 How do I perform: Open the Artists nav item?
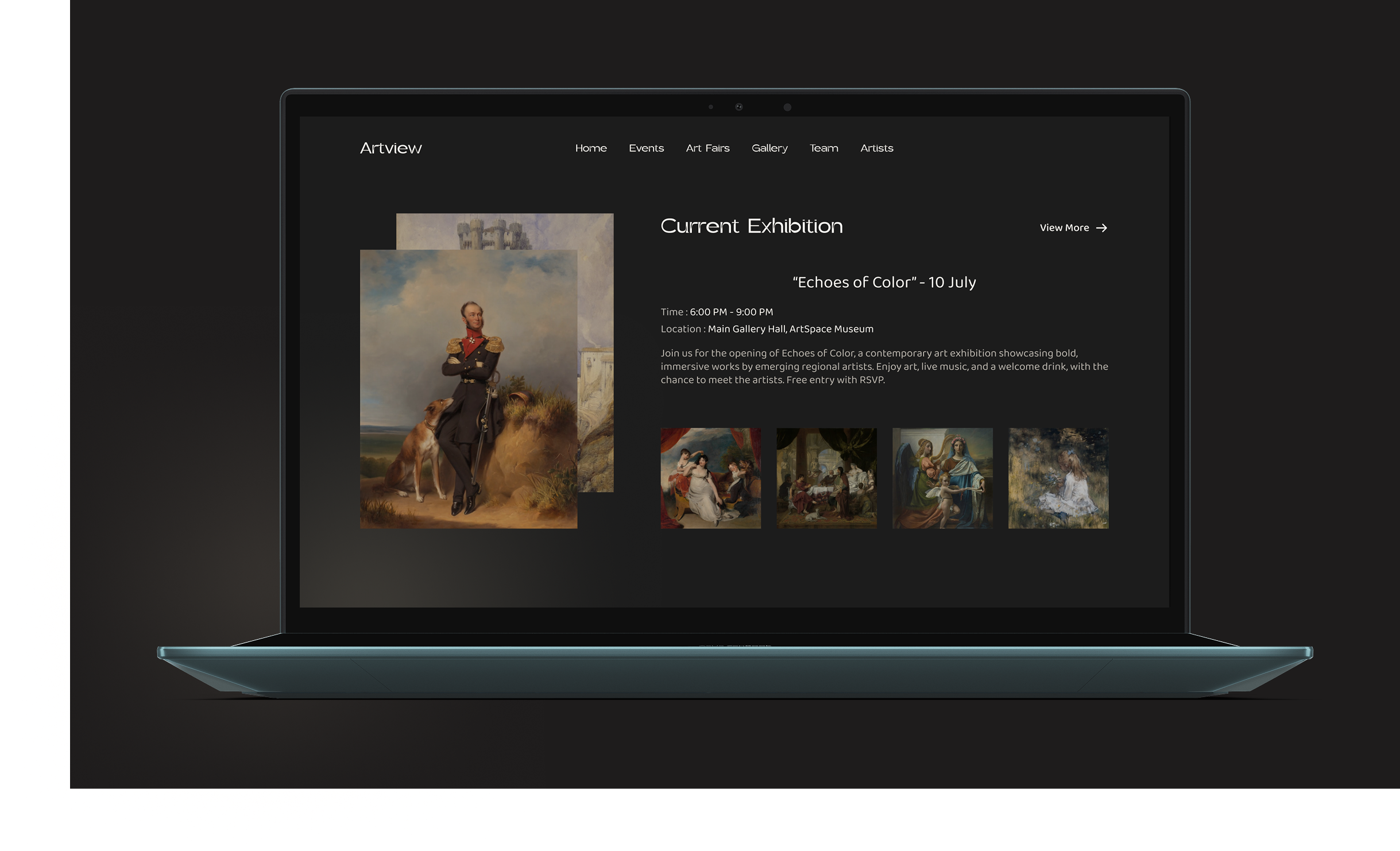[x=876, y=148]
